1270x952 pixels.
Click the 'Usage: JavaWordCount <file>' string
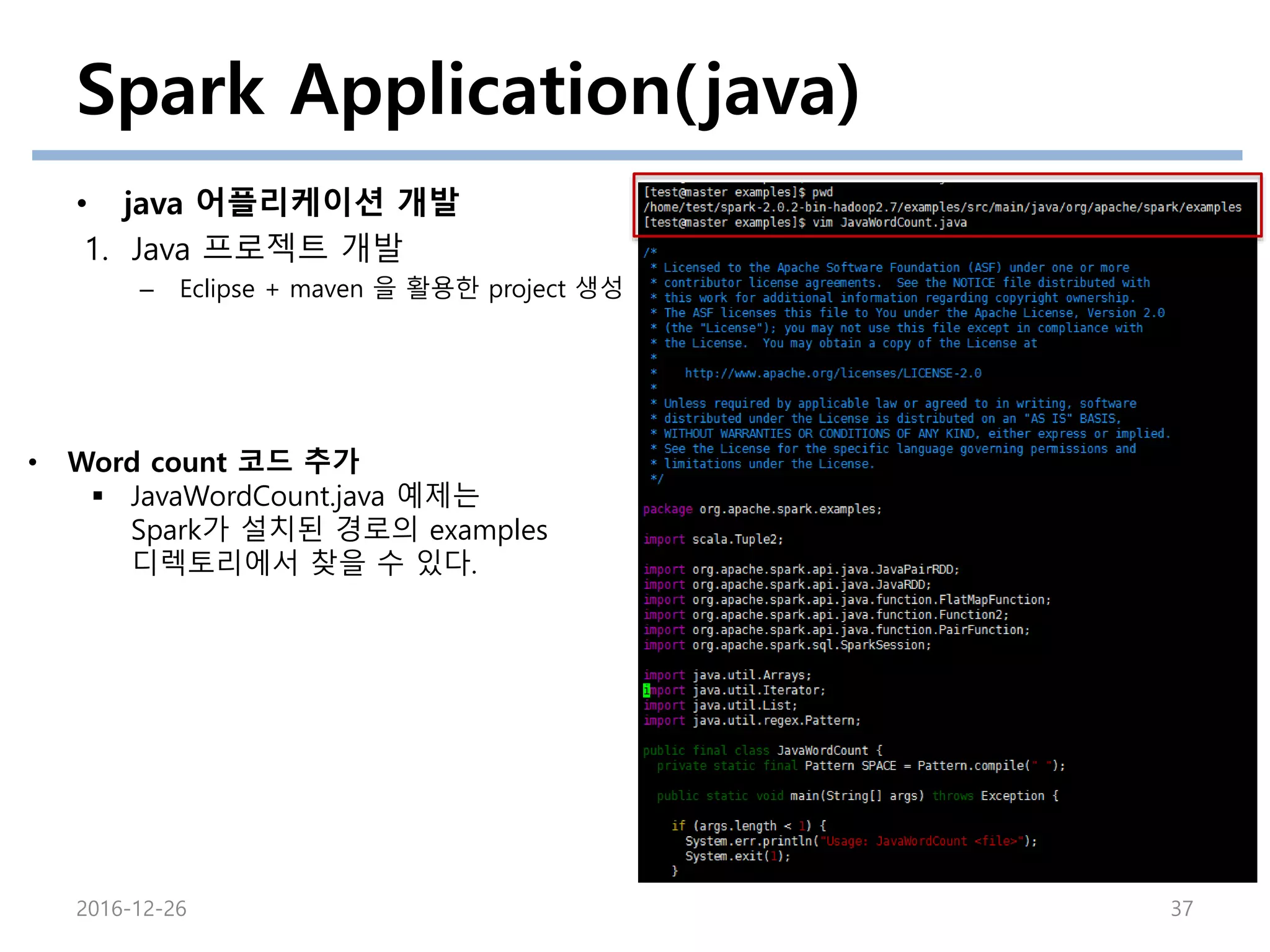click(921, 841)
